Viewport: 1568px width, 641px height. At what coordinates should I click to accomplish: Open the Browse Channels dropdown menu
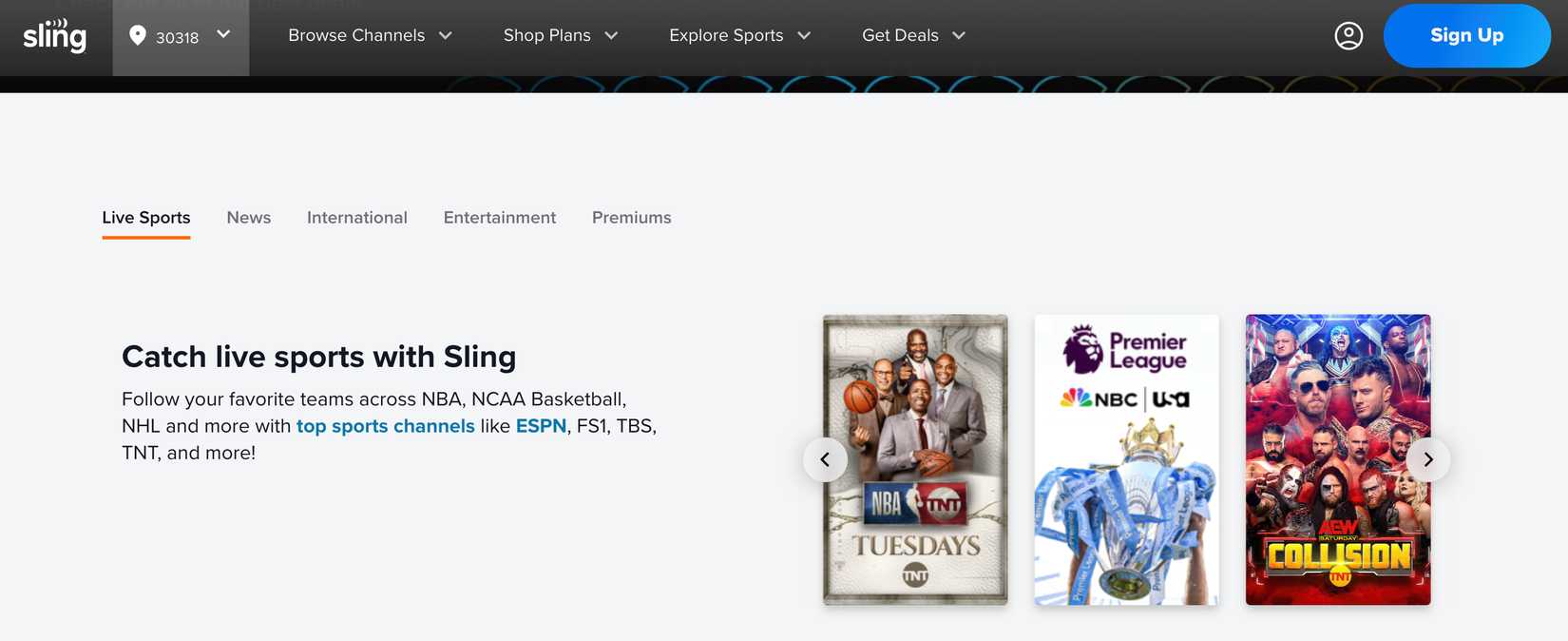click(x=370, y=35)
